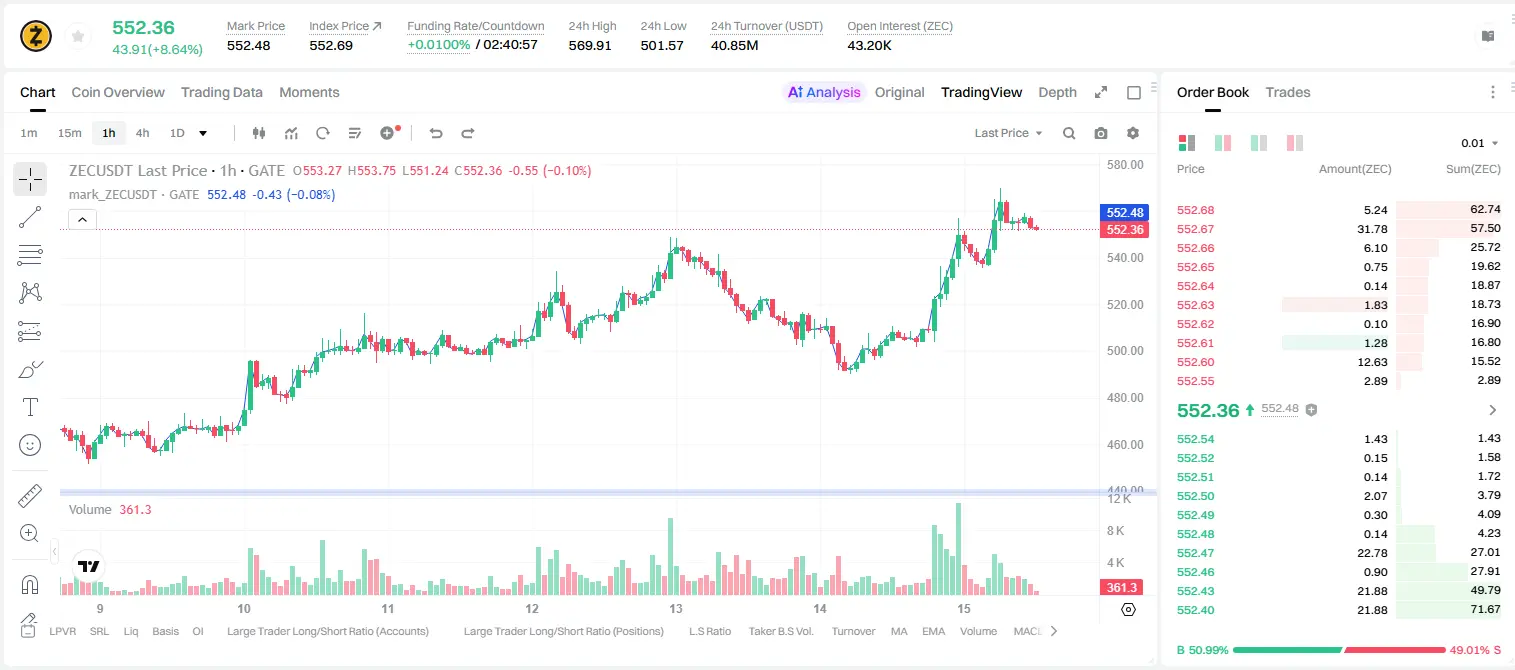Select the ruler measure tool
1515x670 pixels.
tap(30, 495)
